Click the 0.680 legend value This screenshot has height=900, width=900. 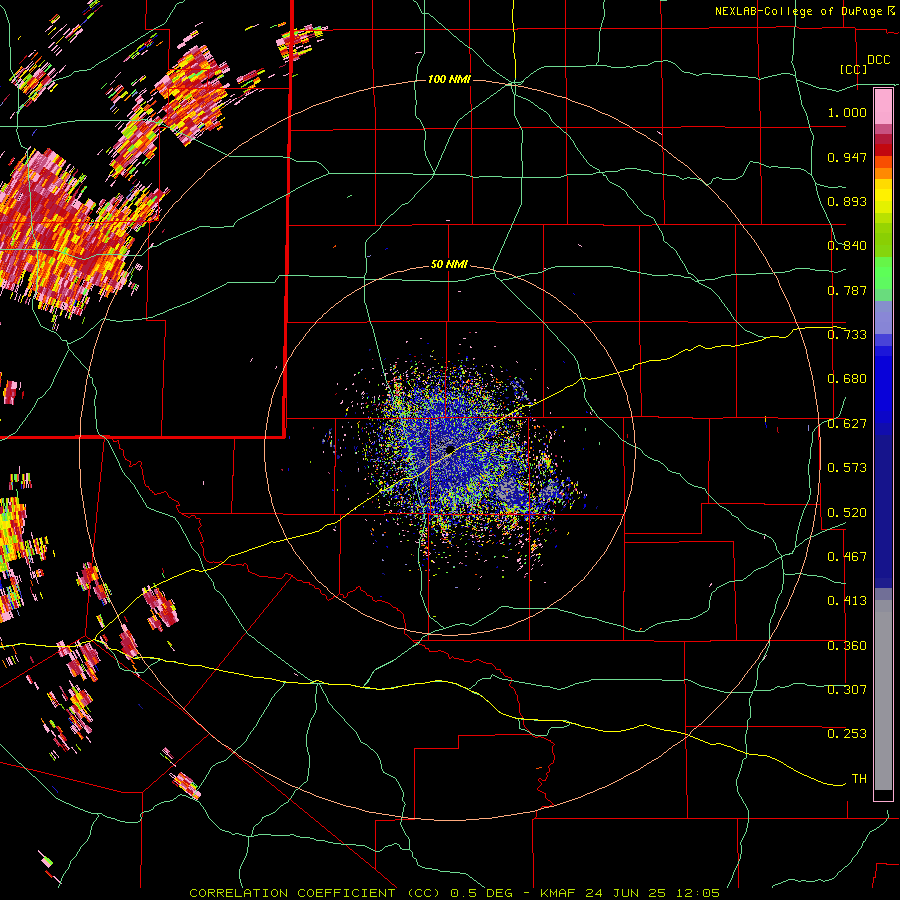(847, 379)
